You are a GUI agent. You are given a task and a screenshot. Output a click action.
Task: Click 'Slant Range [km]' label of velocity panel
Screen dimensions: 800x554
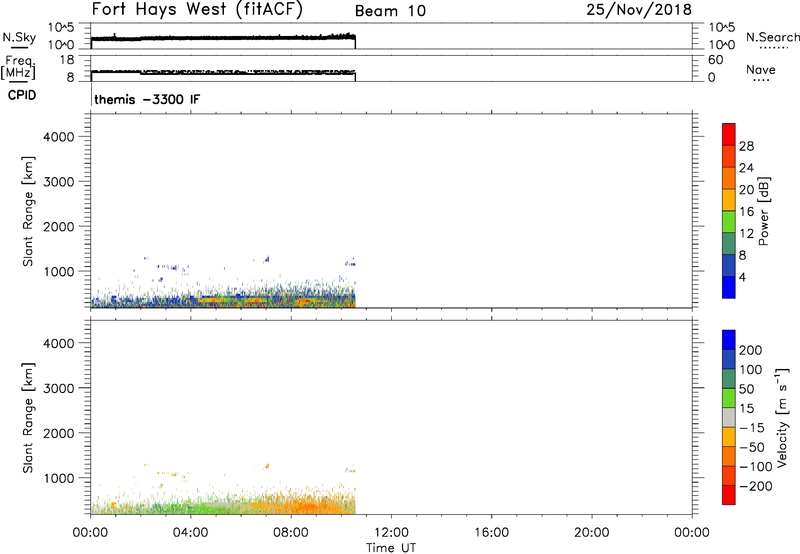pos(28,418)
